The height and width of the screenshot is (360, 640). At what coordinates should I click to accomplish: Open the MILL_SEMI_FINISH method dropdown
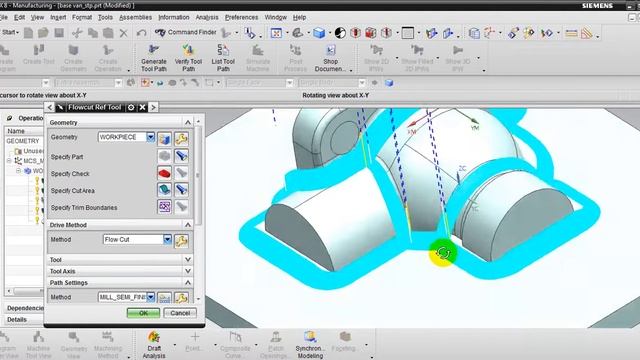point(151,297)
